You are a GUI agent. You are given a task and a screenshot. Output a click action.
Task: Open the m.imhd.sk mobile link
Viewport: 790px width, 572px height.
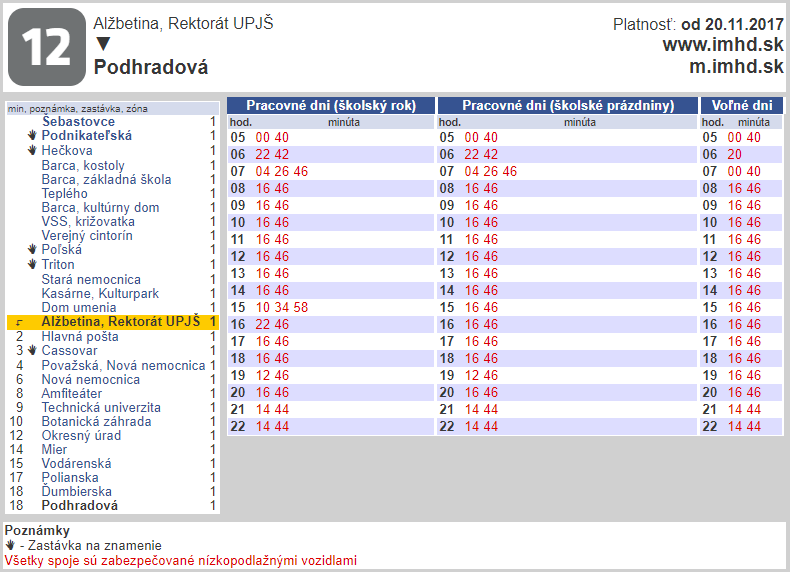736,66
